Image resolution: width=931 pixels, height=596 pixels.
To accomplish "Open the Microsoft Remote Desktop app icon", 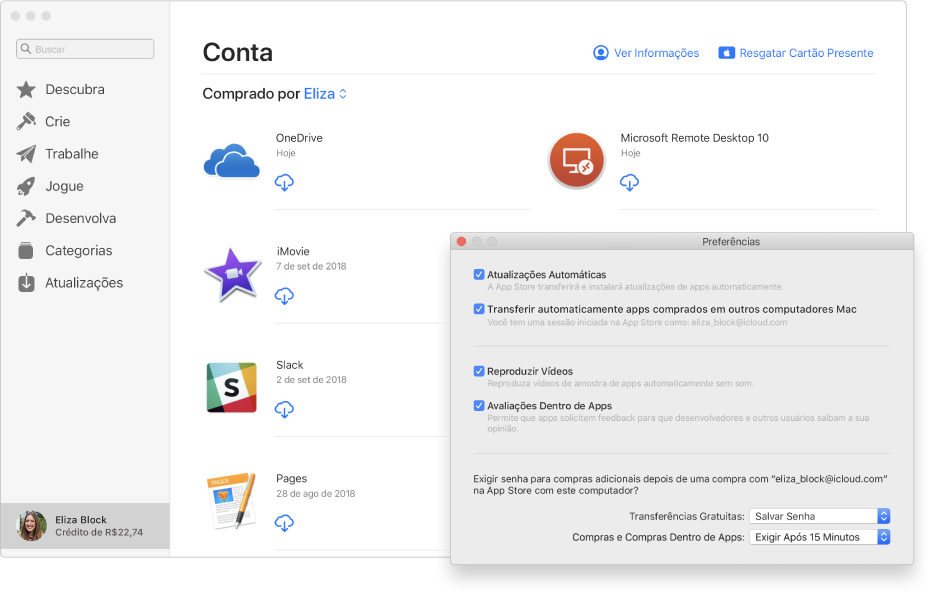I will point(577,160).
